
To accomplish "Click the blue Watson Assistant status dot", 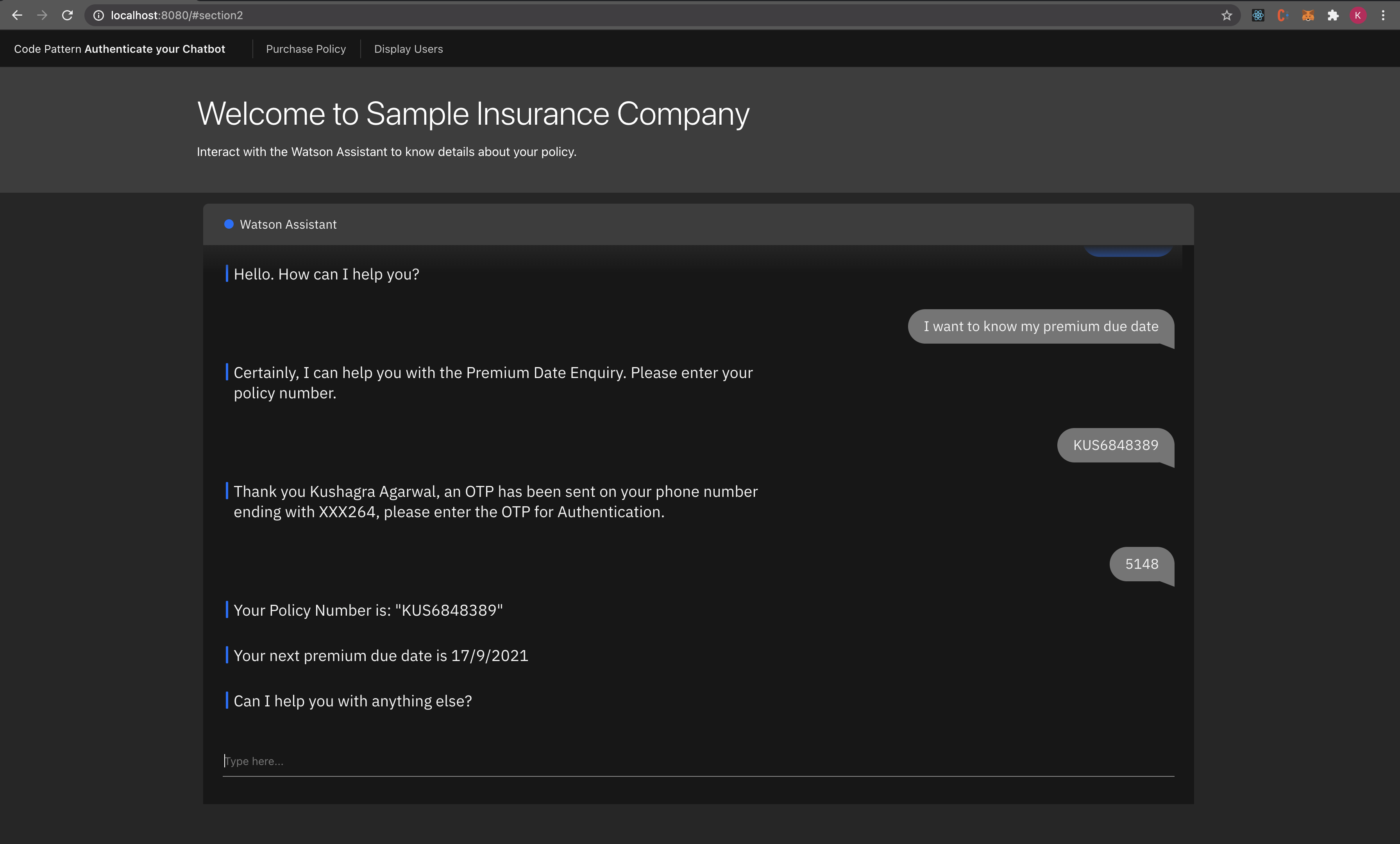I will [229, 224].
